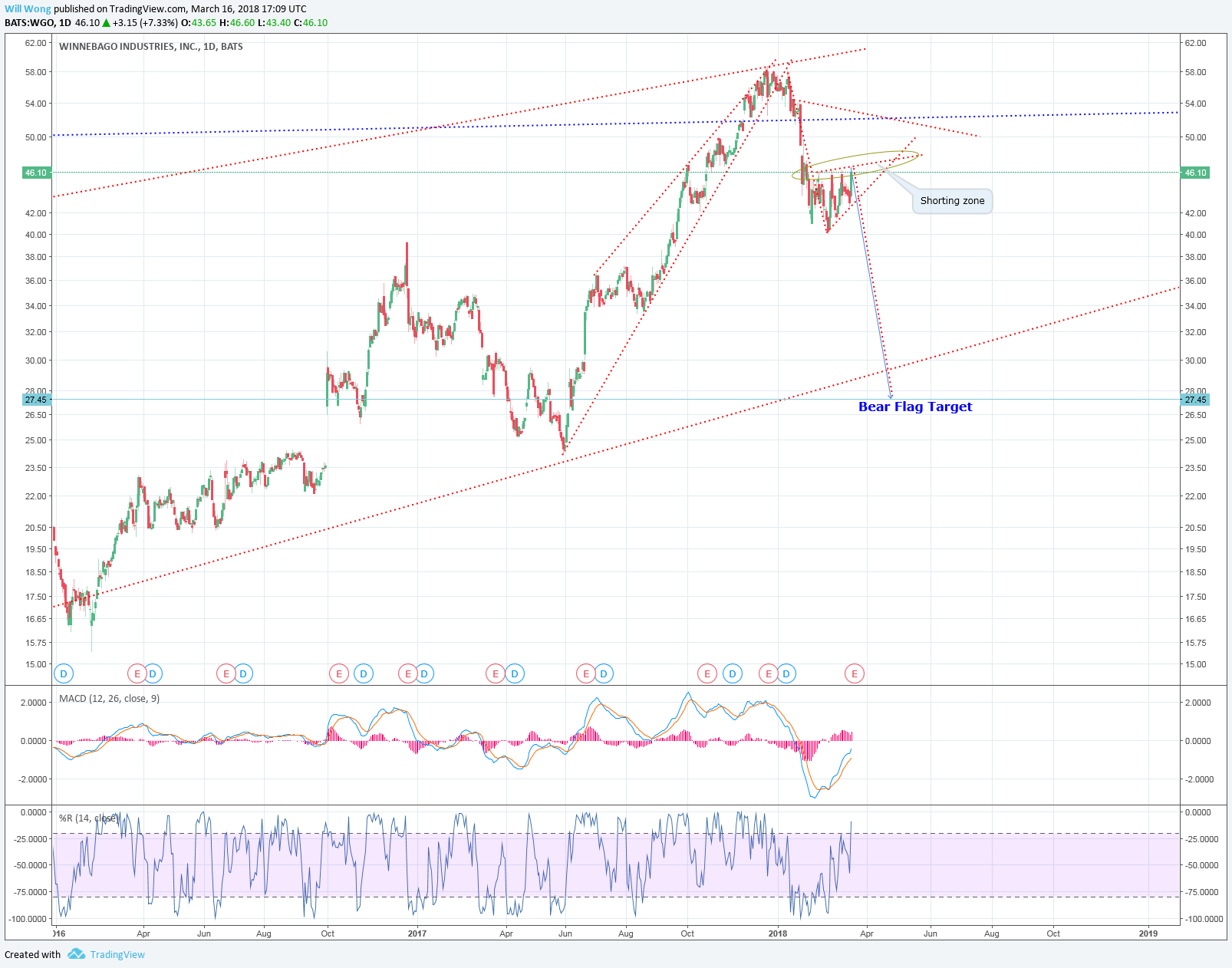
Task: Click the +3.15 (+7.33%) change value in header
Action: 145,23
